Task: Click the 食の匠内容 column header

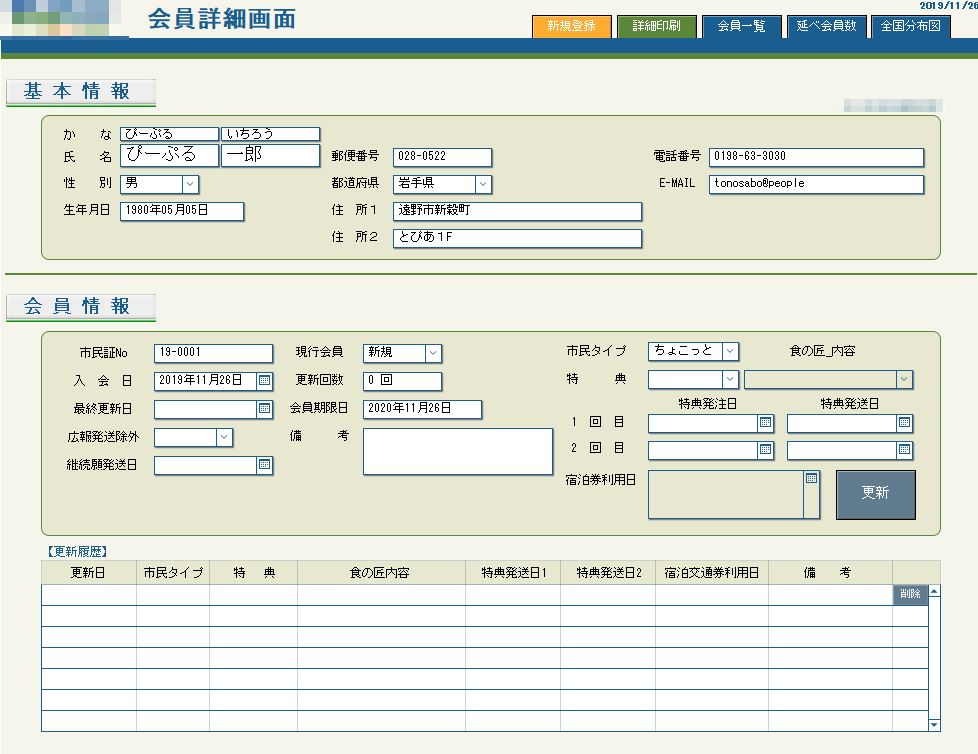Action: click(381, 573)
